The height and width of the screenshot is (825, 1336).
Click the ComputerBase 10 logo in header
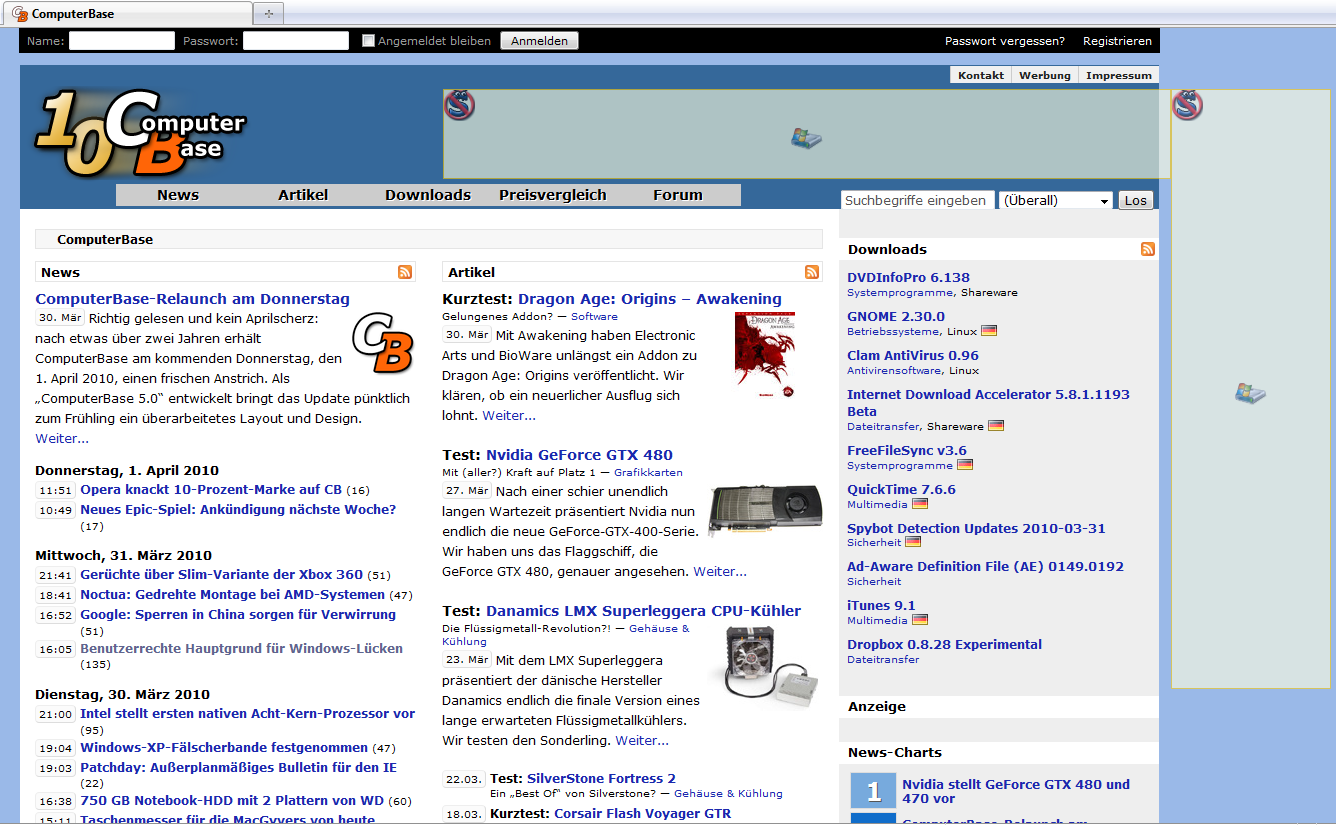pyautogui.click(x=140, y=133)
